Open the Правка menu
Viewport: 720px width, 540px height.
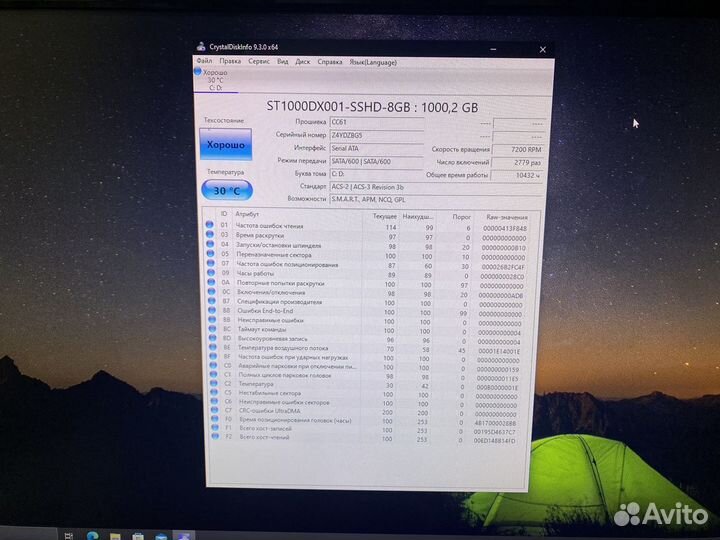[230, 61]
